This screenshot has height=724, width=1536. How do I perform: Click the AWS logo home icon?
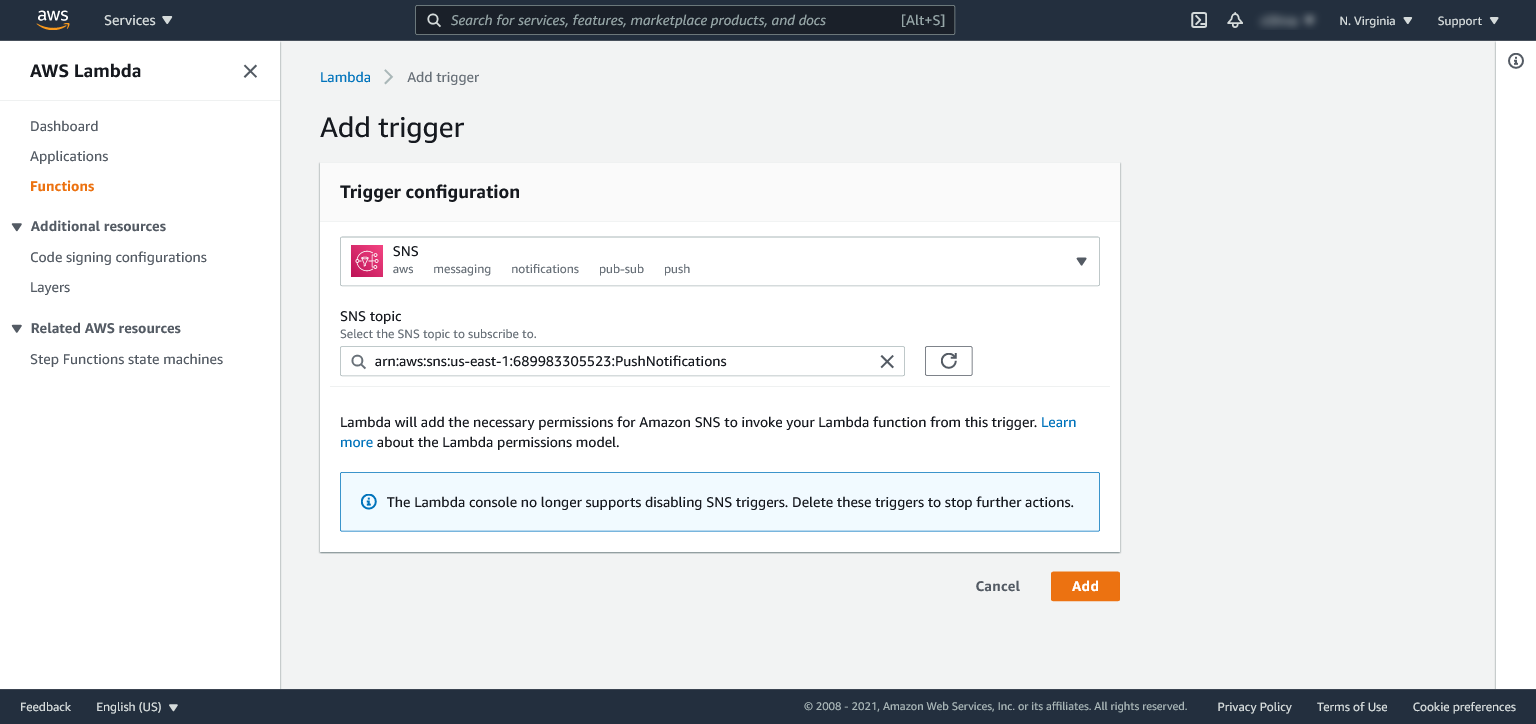(52, 19)
